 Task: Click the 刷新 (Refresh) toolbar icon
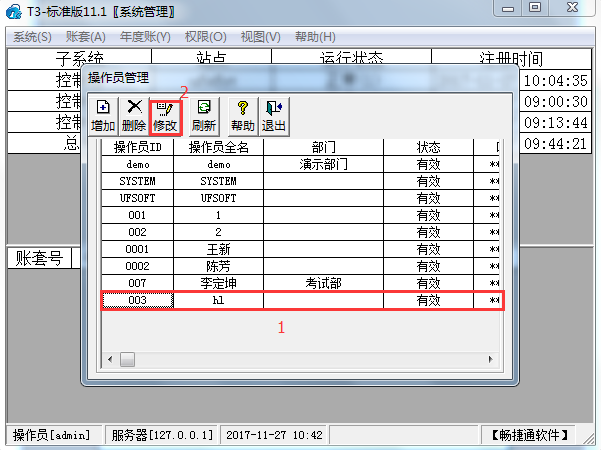204,116
